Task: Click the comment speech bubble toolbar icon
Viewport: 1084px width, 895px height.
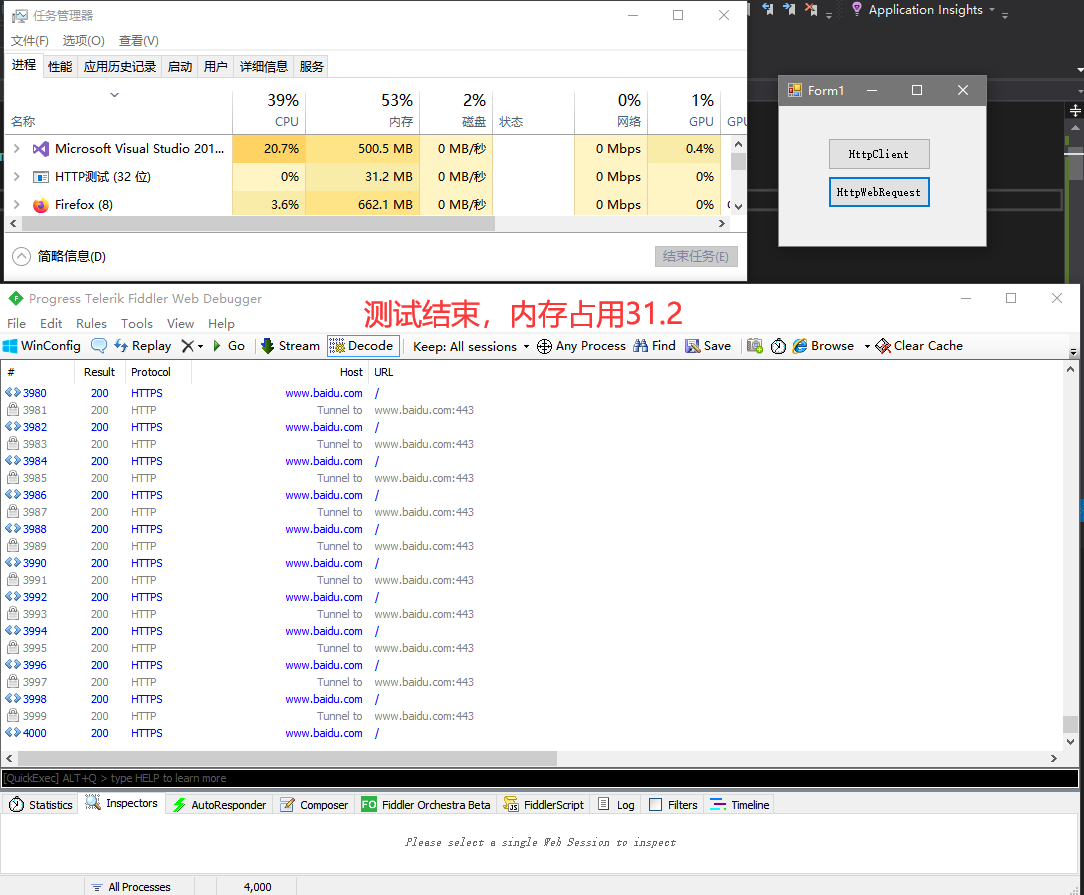Action: pyautogui.click(x=99, y=346)
